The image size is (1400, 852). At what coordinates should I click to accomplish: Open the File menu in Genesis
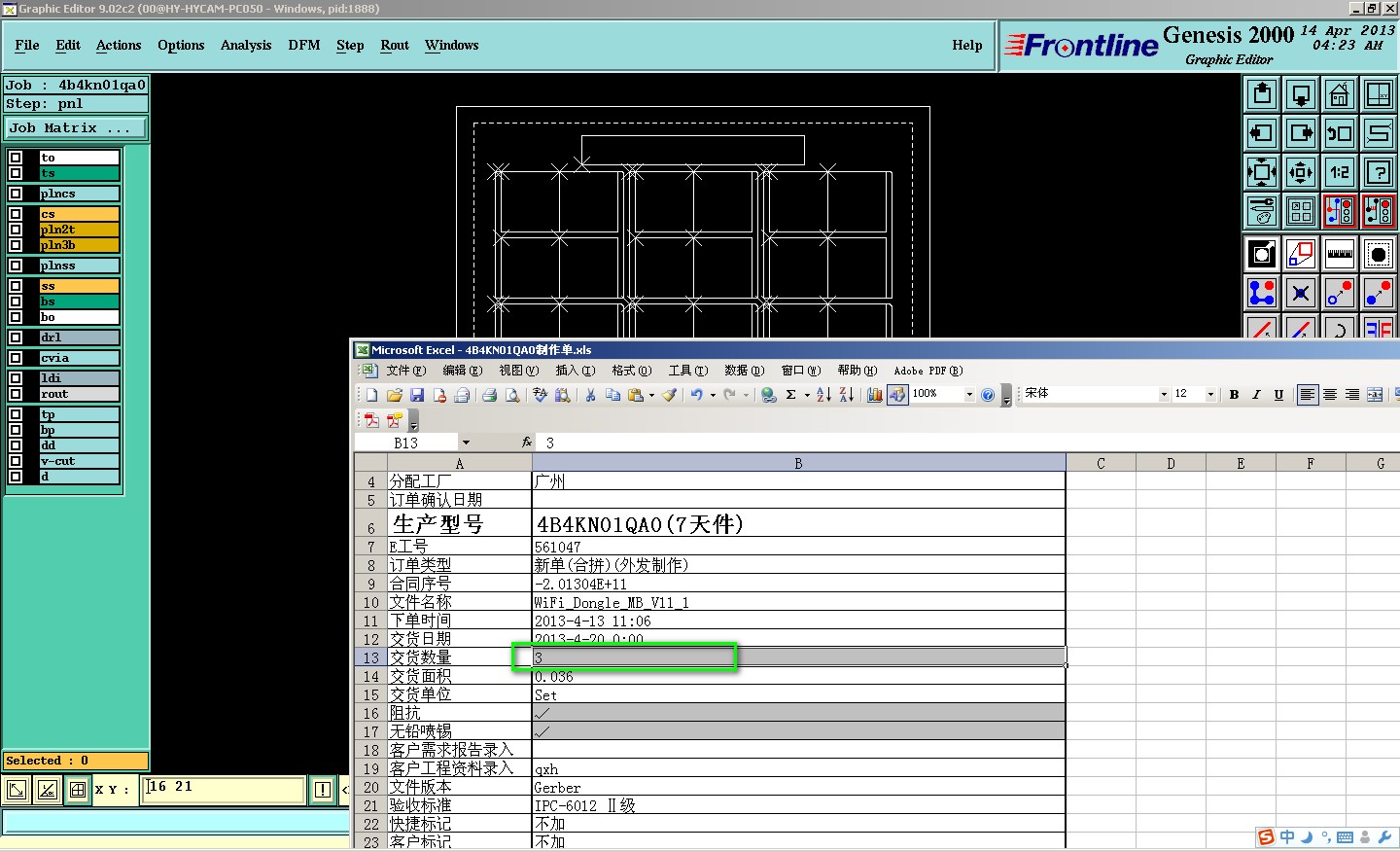[27, 45]
